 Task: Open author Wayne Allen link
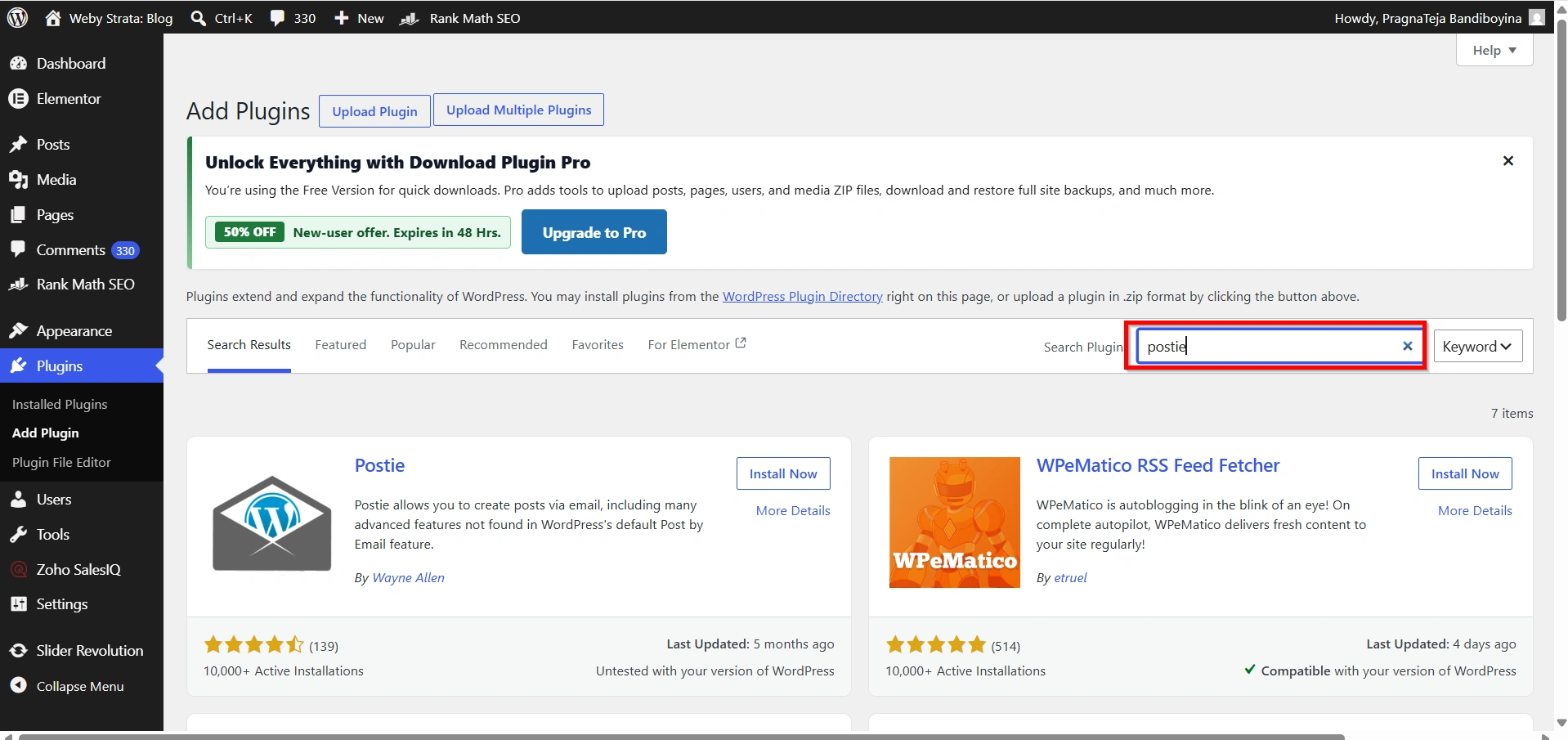(x=408, y=577)
